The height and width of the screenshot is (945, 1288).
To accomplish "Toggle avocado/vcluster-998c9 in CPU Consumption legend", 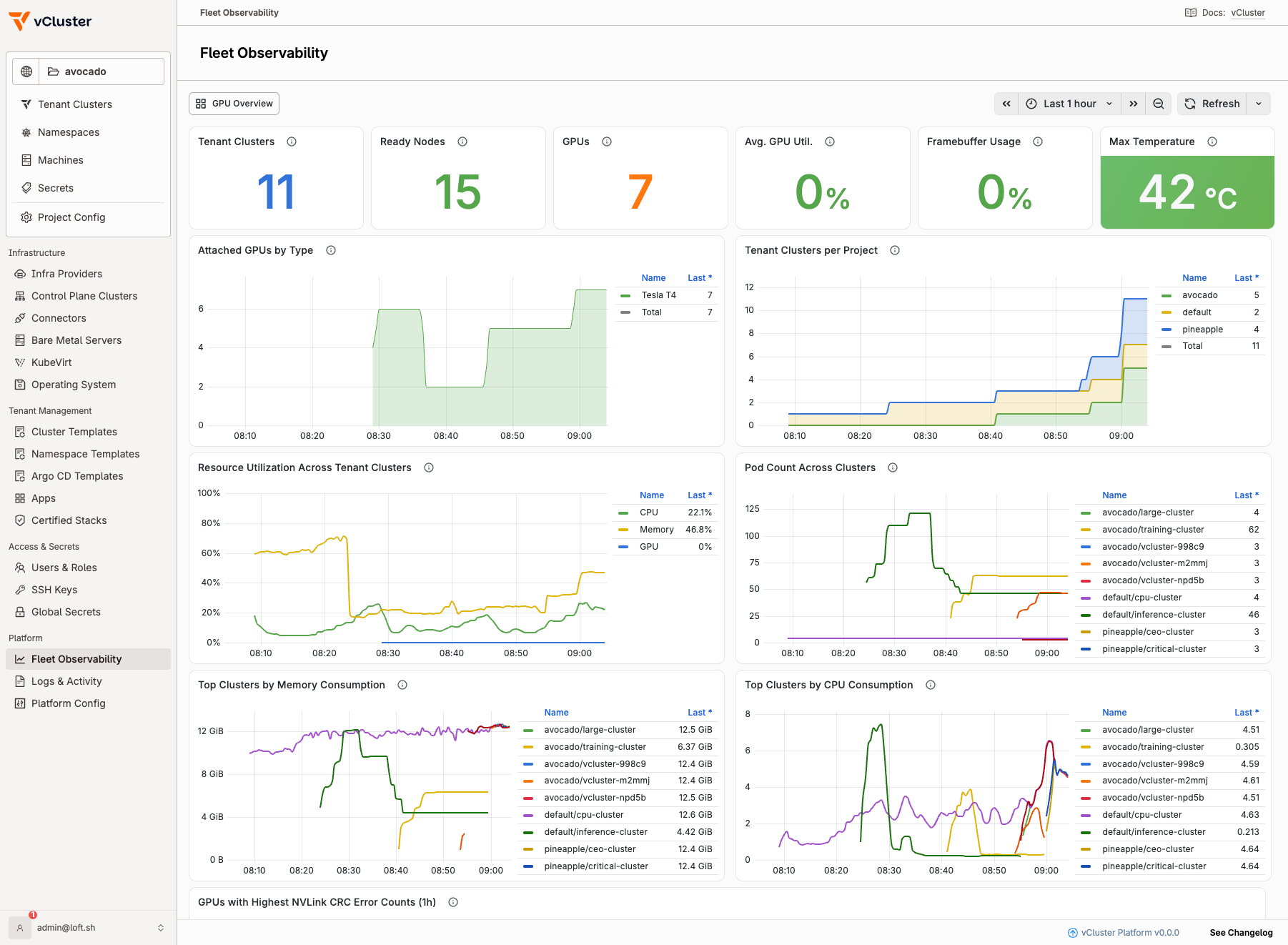I will (1153, 764).
